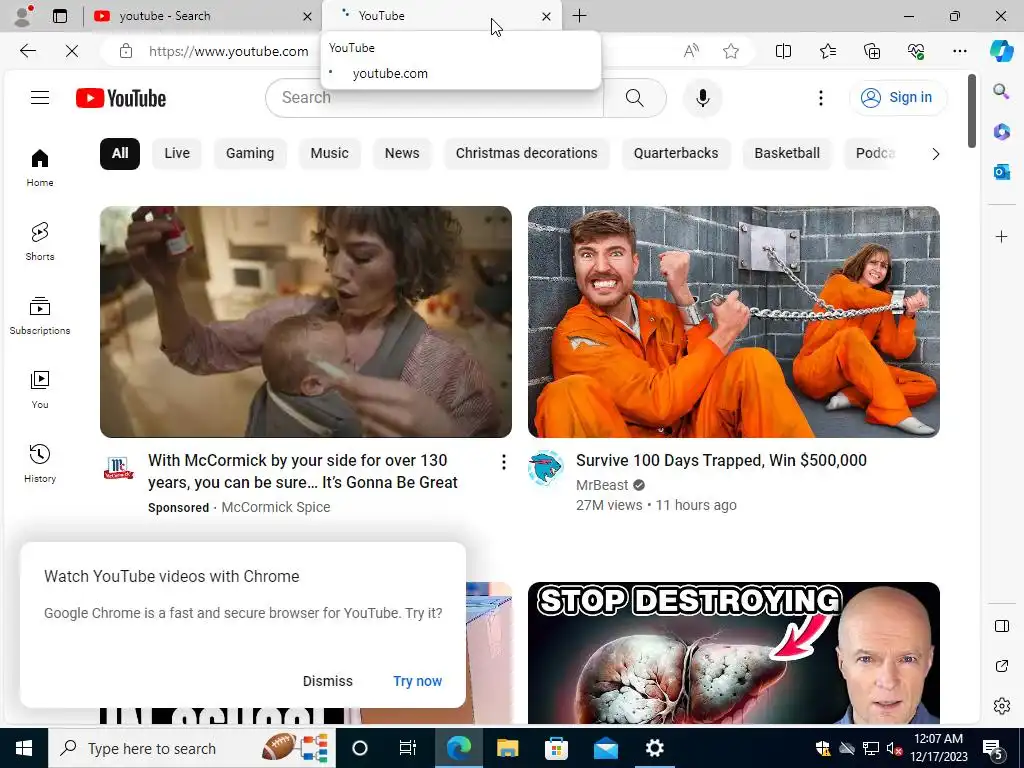Open Edge sidebar search icon
Image resolution: width=1024 pixels, height=768 pixels.
[1001, 91]
